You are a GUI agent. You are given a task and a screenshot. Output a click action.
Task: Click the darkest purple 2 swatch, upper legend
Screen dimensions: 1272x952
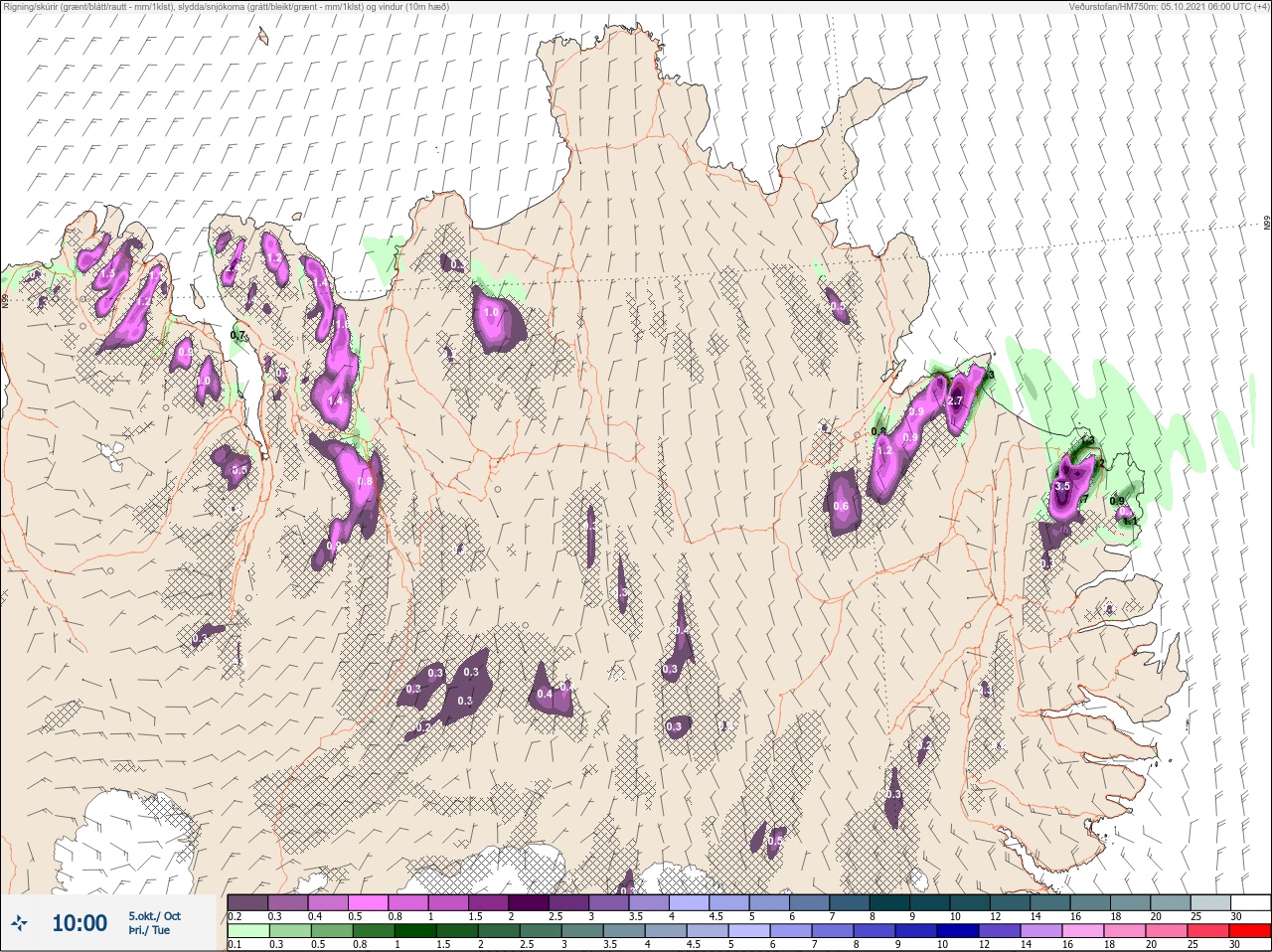tap(530, 902)
